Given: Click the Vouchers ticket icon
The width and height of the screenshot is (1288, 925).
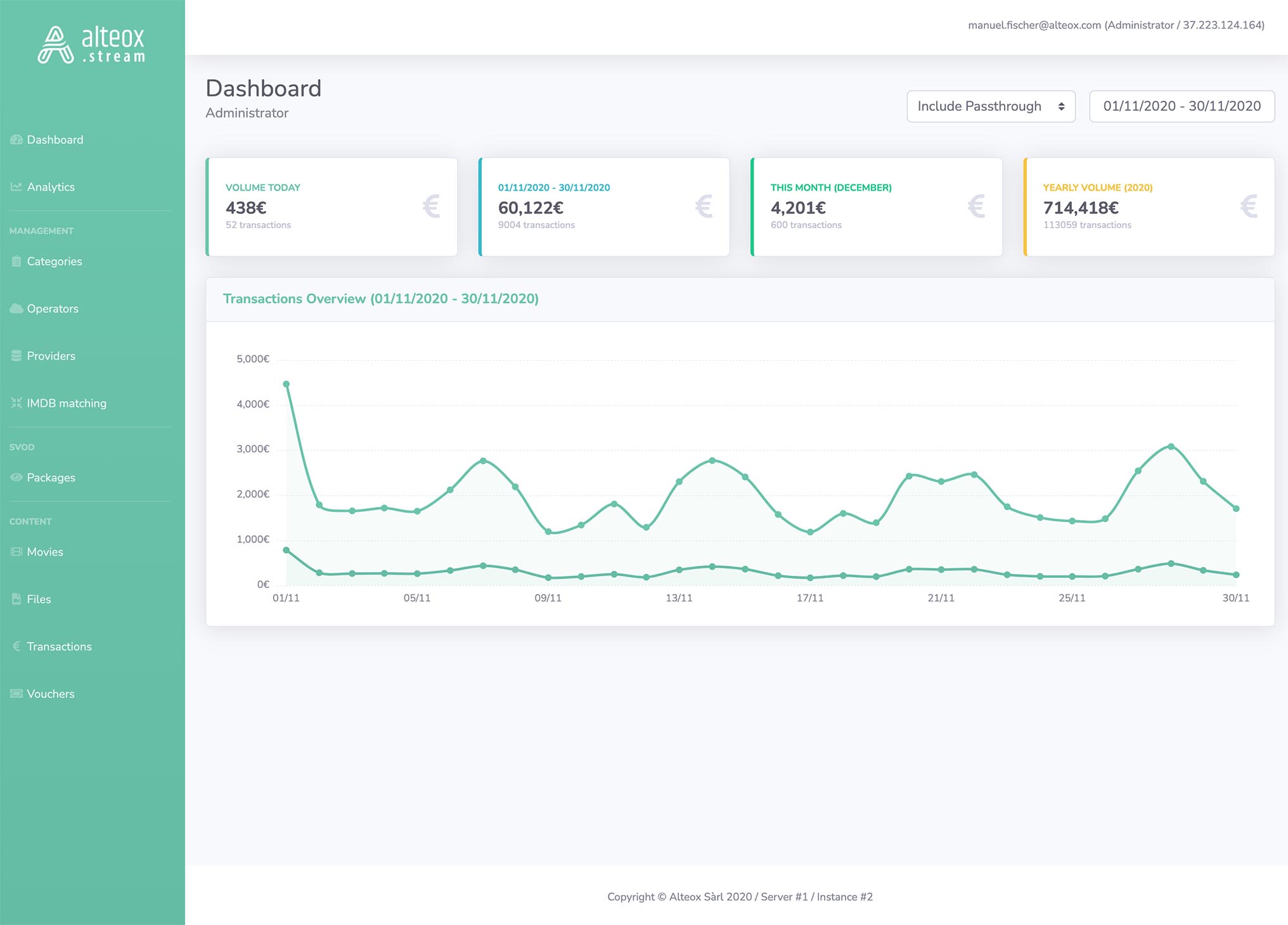Looking at the screenshot, I should [x=16, y=694].
